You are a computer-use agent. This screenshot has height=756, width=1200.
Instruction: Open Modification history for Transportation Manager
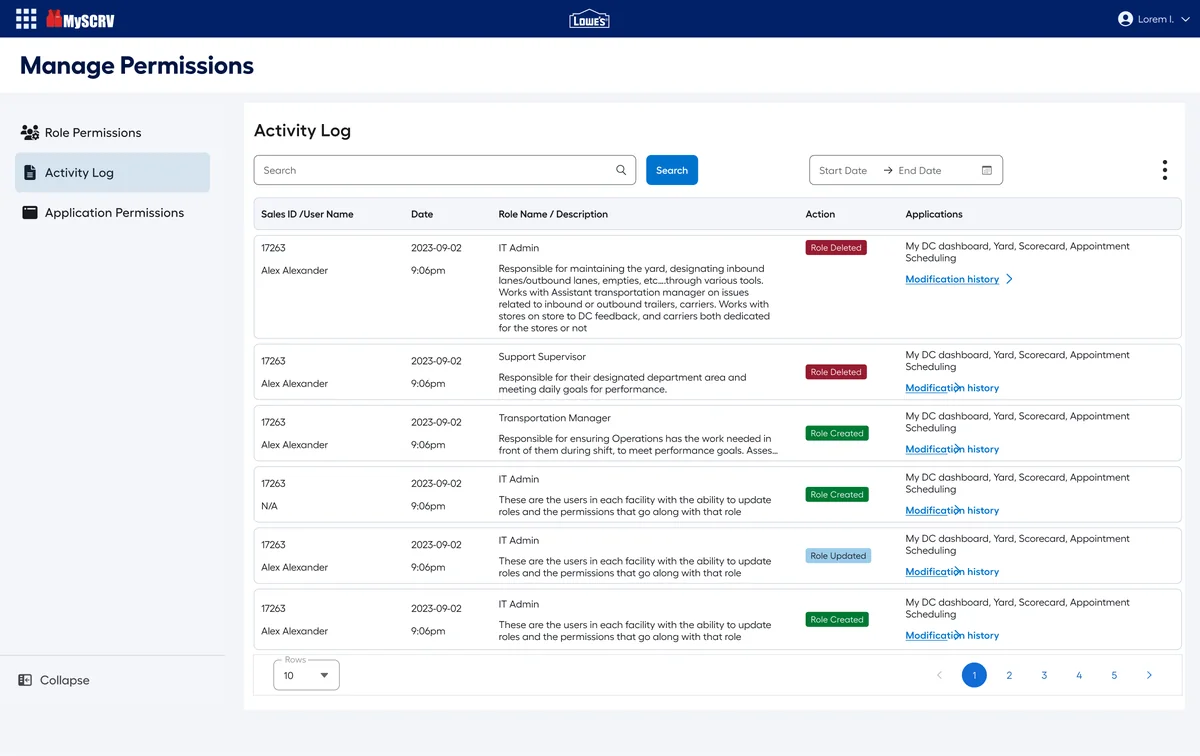coord(952,449)
